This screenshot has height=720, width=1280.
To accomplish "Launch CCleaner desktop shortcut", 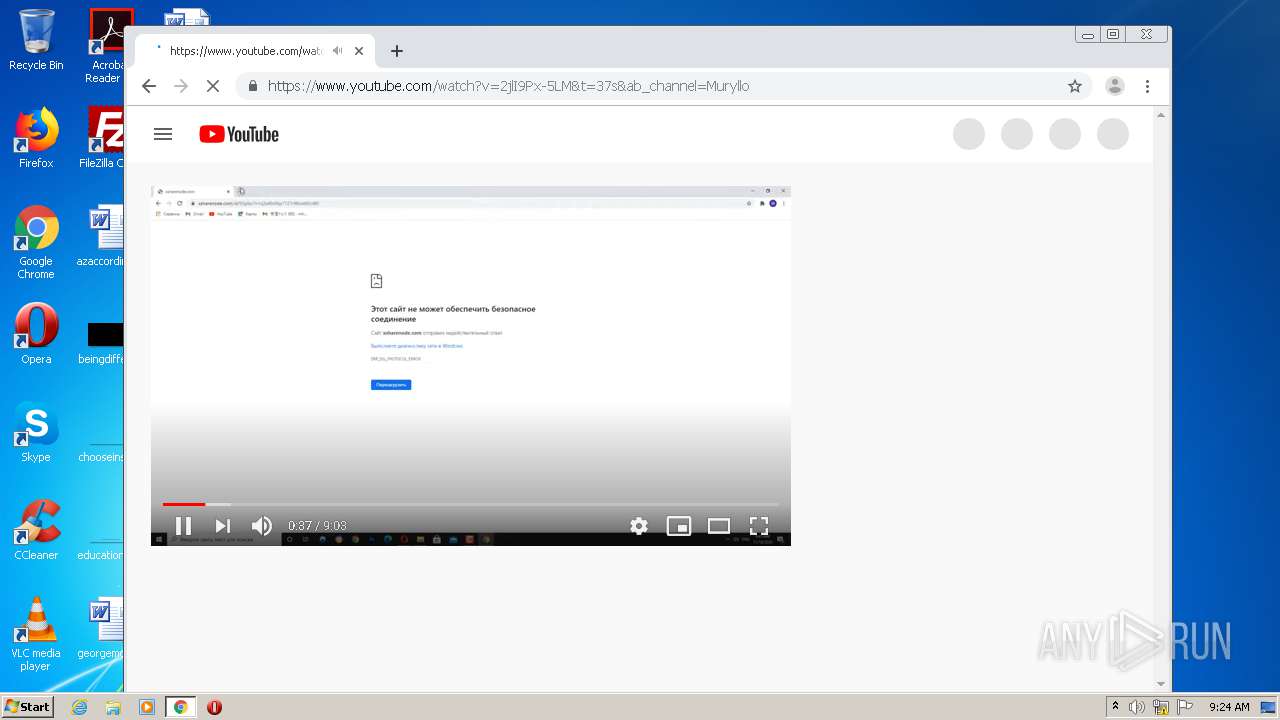I will tap(36, 529).
